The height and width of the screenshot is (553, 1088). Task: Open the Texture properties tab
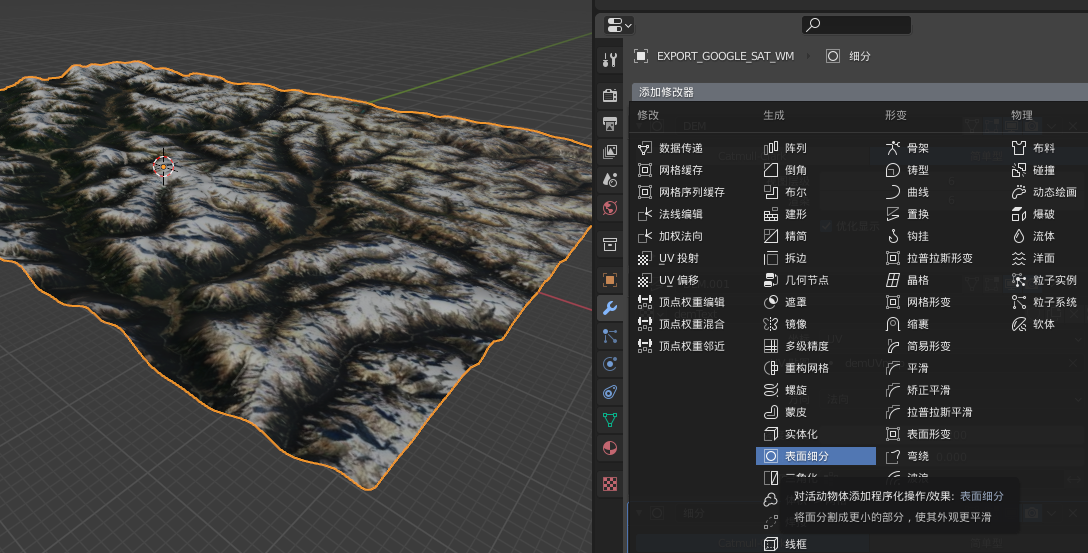coord(610,484)
